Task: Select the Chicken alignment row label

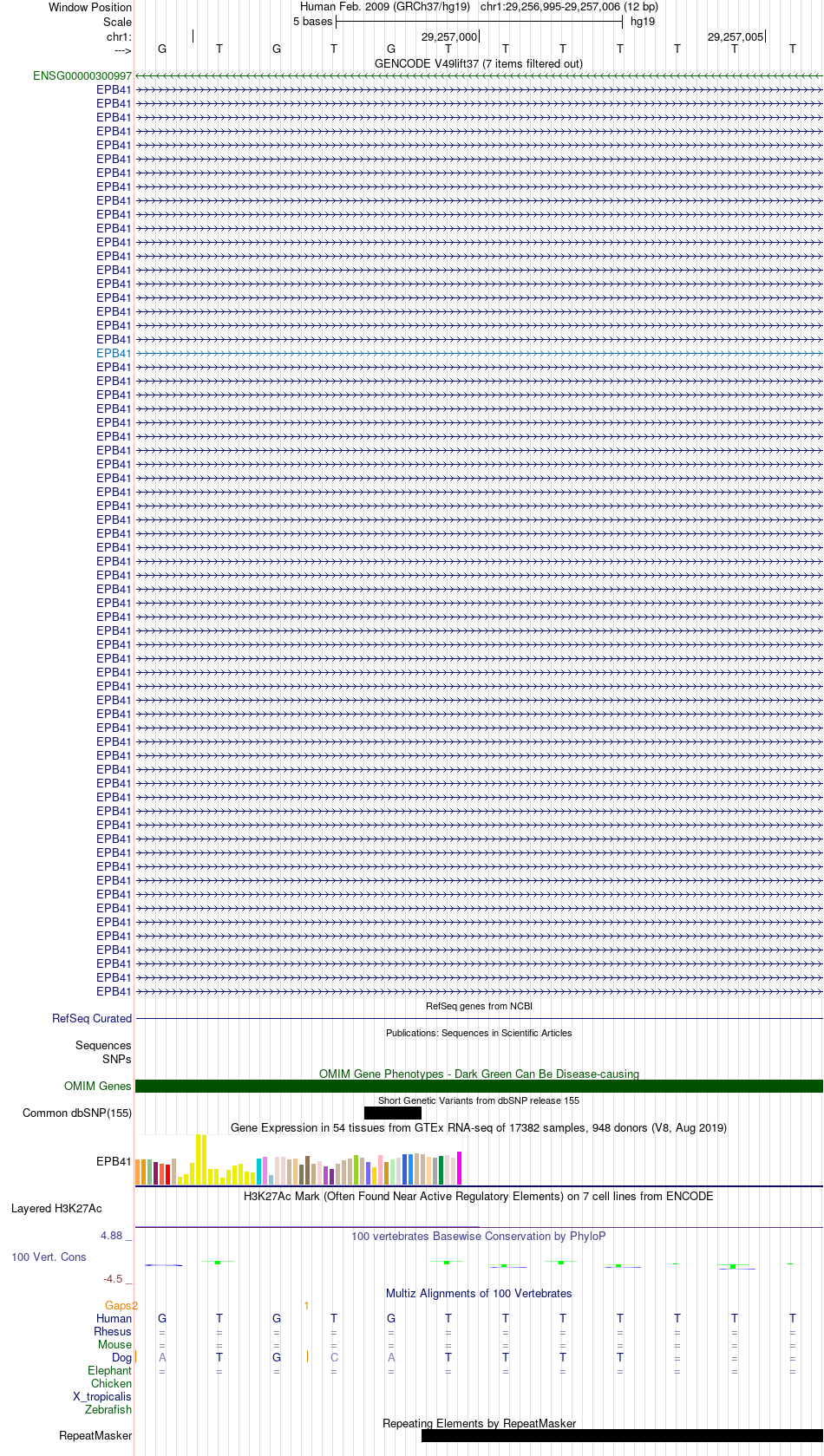Action: (x=112, y=1383)
